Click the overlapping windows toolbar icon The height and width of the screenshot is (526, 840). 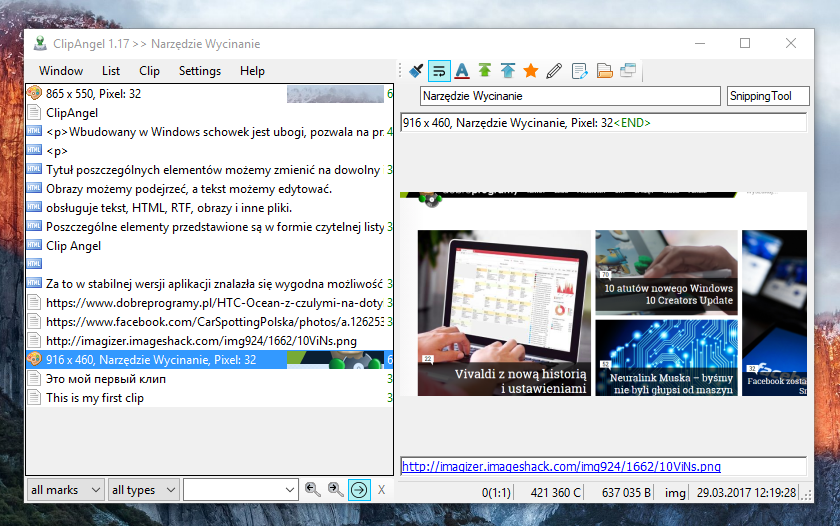[628, 71]
